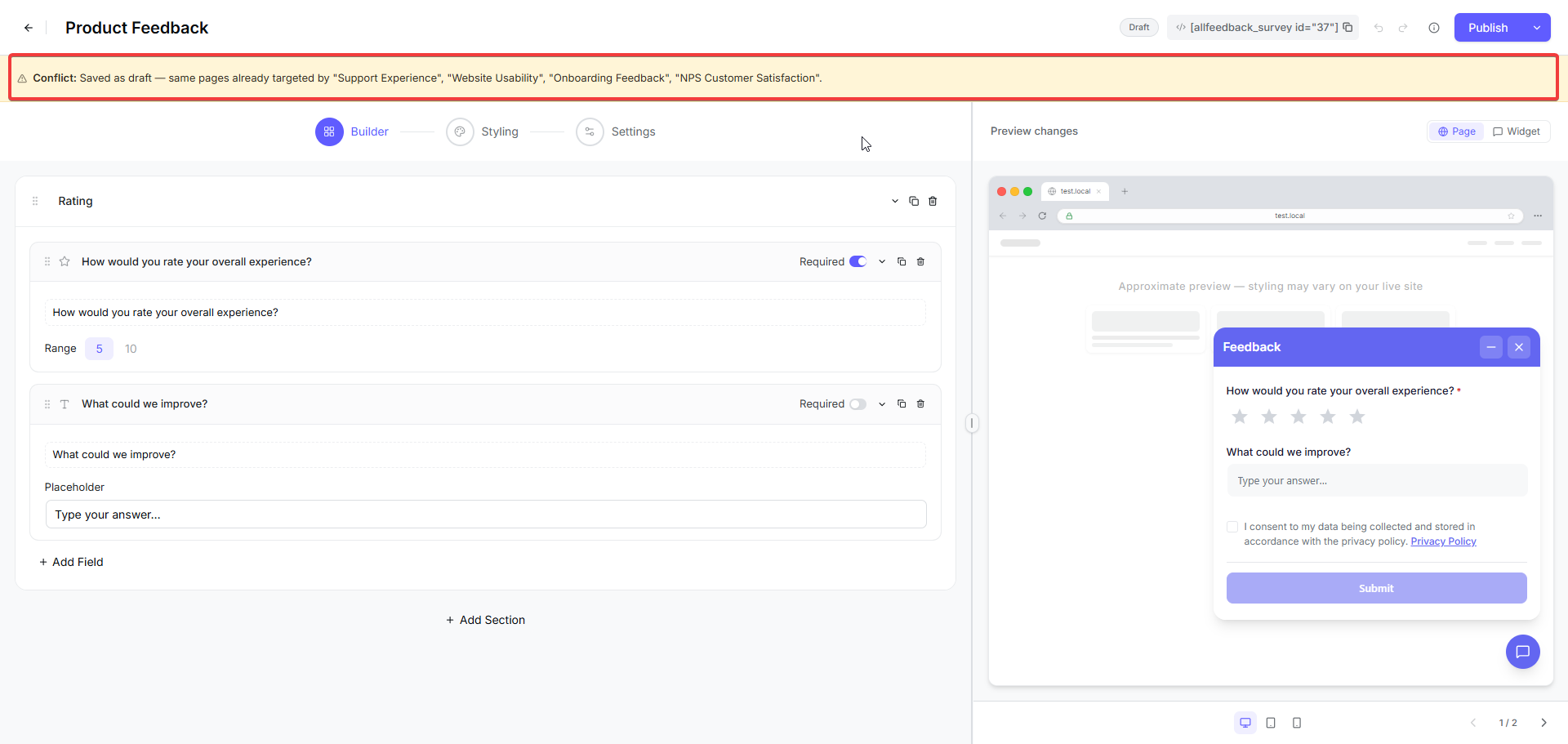Click the undo arrow icon
The width and height of the screenshot is (1568, 744).
[x=1379, y=28]
